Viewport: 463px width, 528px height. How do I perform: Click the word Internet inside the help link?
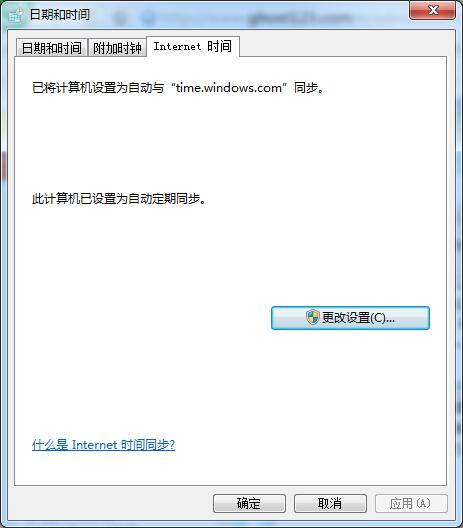coord(94,445)
